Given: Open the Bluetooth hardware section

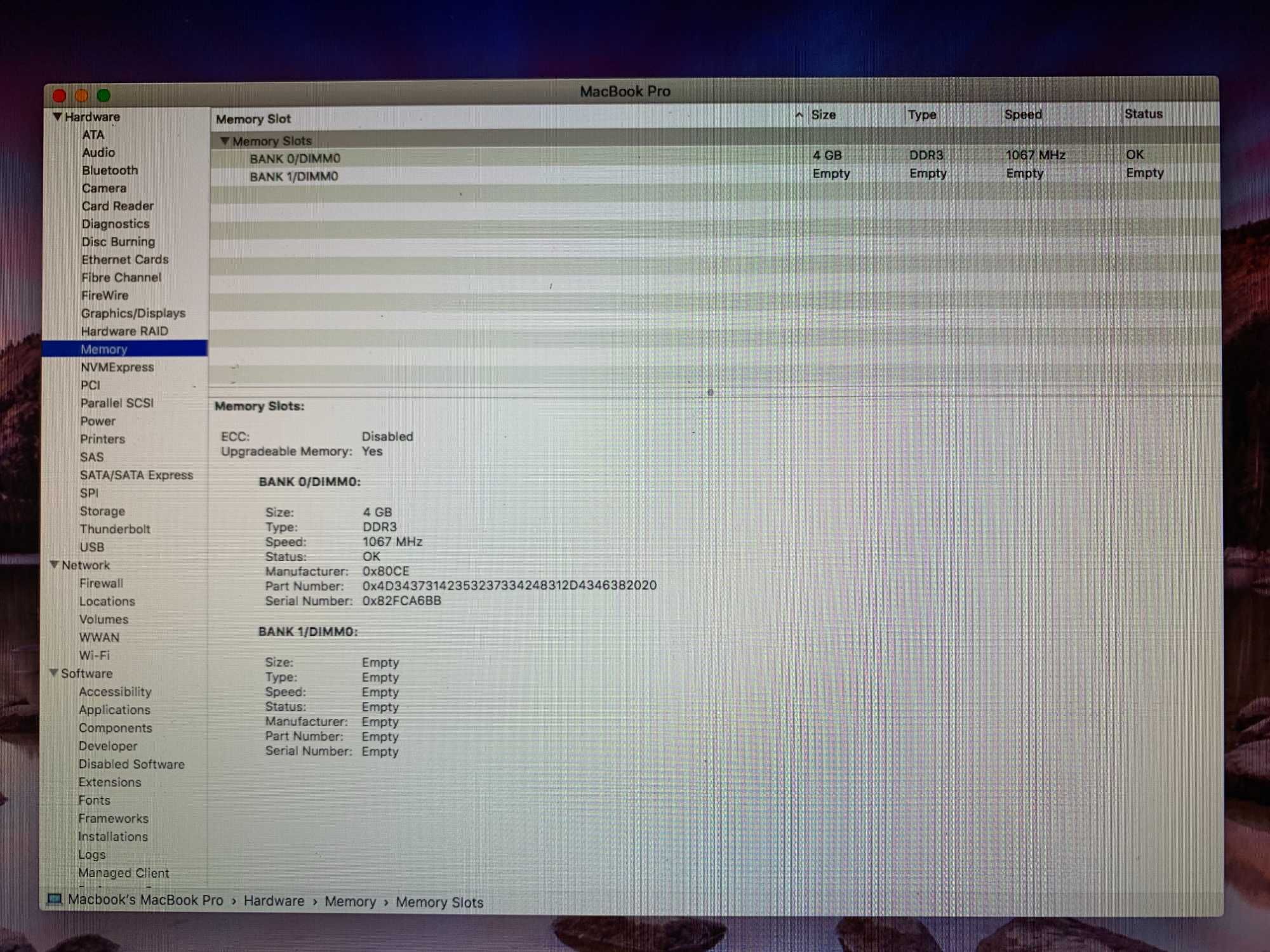Looking at the screenshot, I should click(110, 170).
